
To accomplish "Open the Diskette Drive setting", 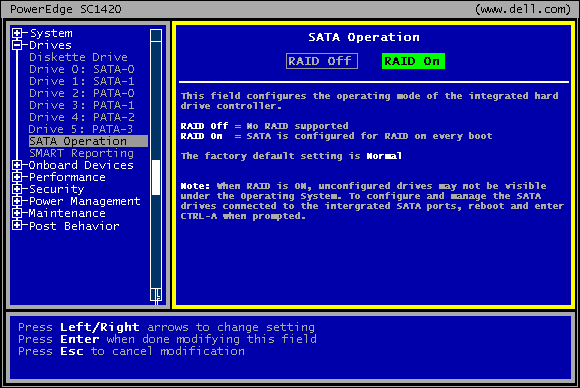I will point(78,57).
